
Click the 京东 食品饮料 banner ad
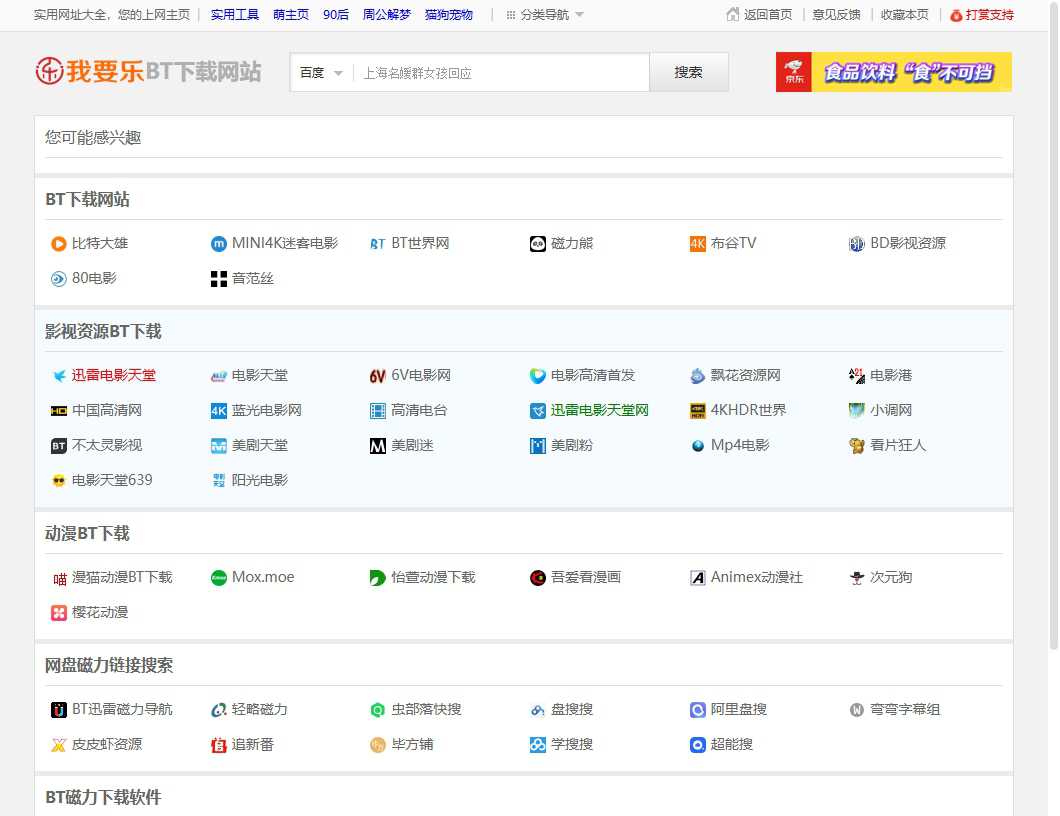tap(894, 72)
